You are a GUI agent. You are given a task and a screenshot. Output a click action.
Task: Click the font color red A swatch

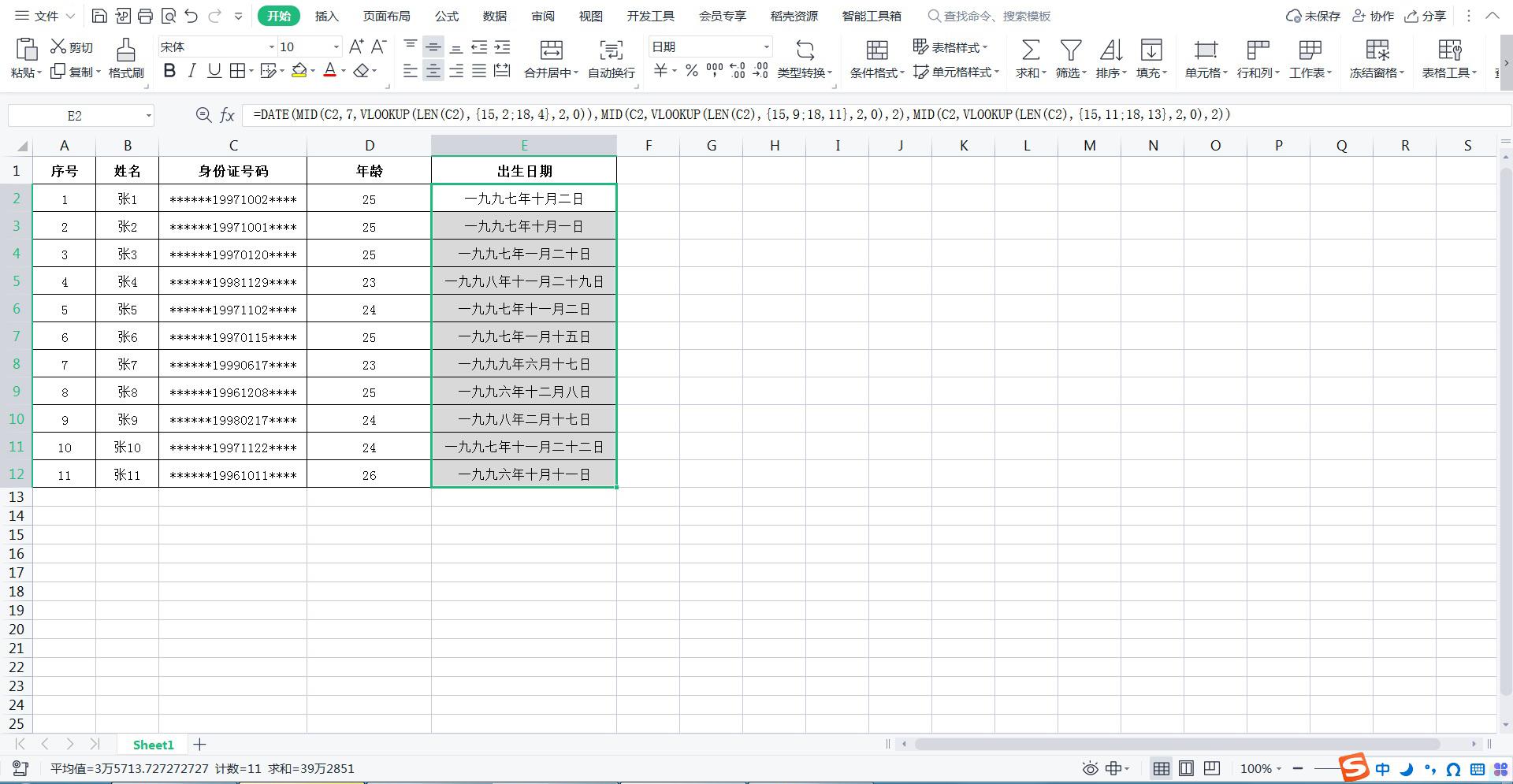329,72
